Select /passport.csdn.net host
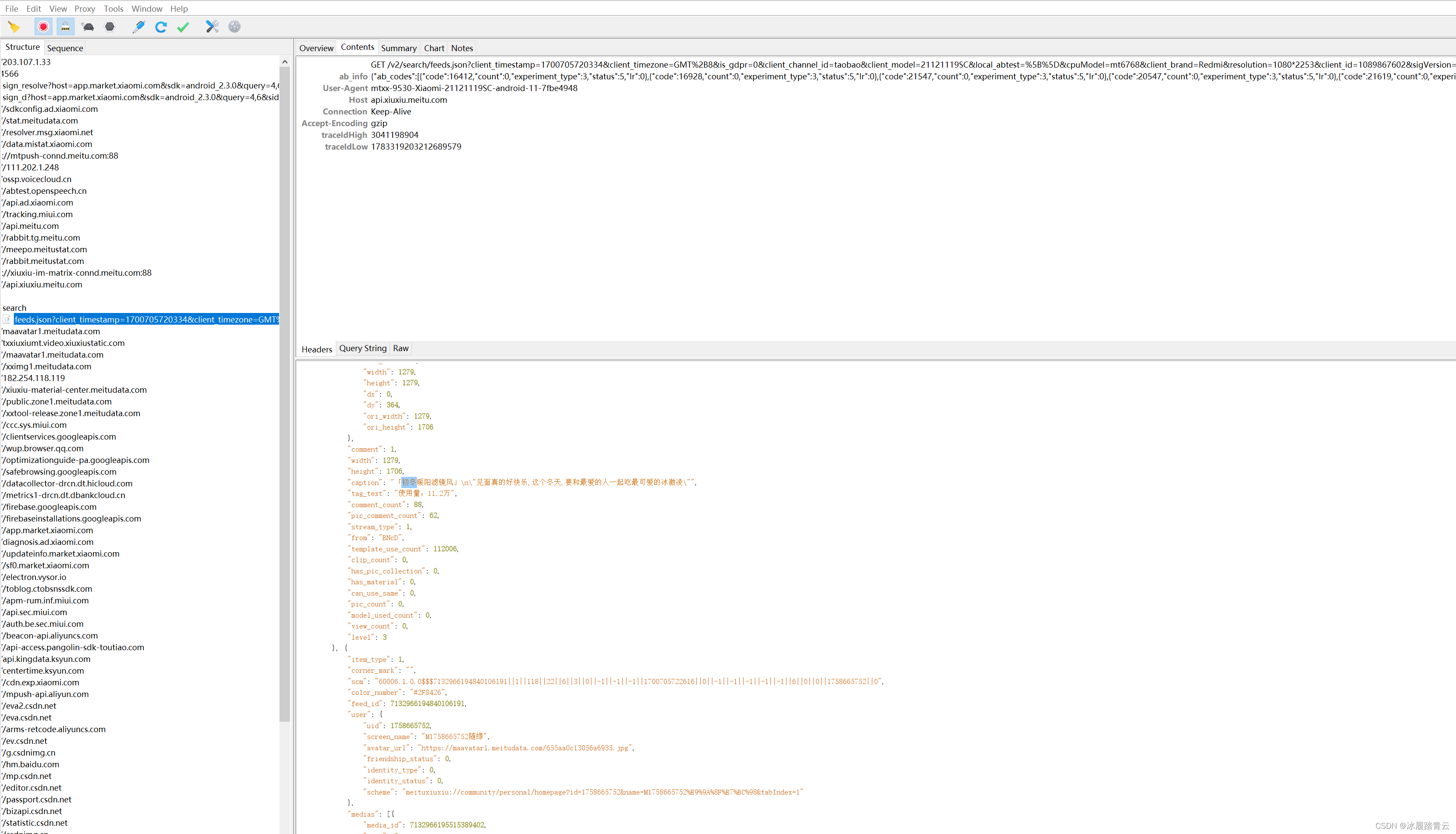The height and width of the screenshot is (834, 1456). [37, 800]
